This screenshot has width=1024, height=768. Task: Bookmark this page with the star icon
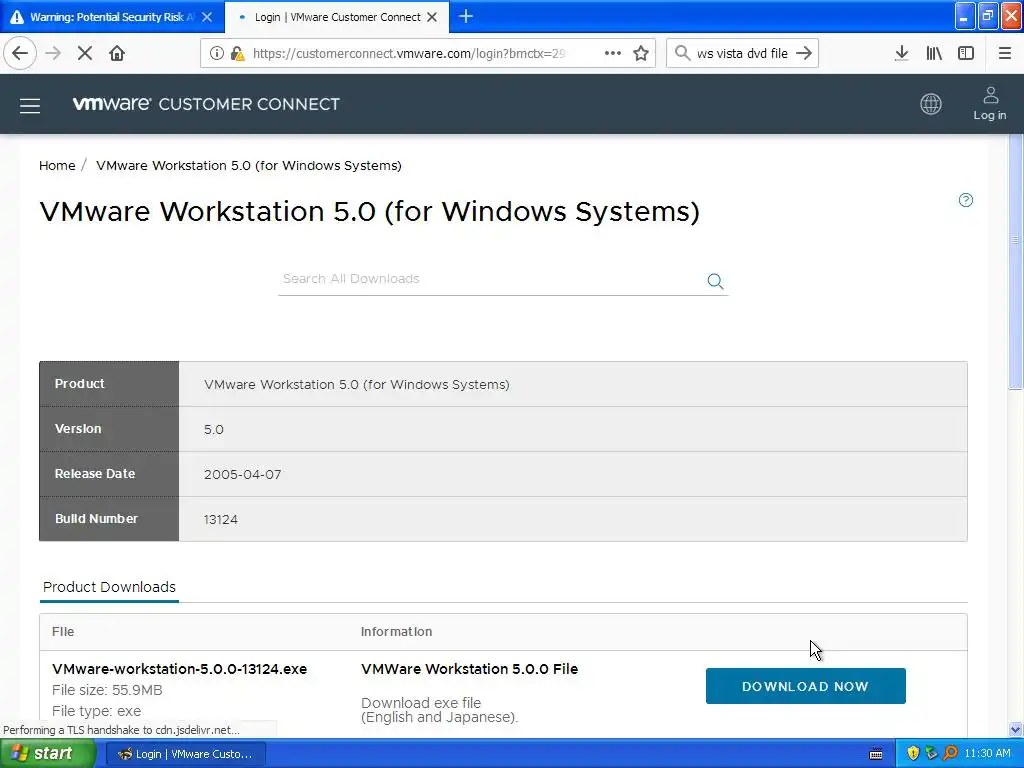[x=641, y=54]
